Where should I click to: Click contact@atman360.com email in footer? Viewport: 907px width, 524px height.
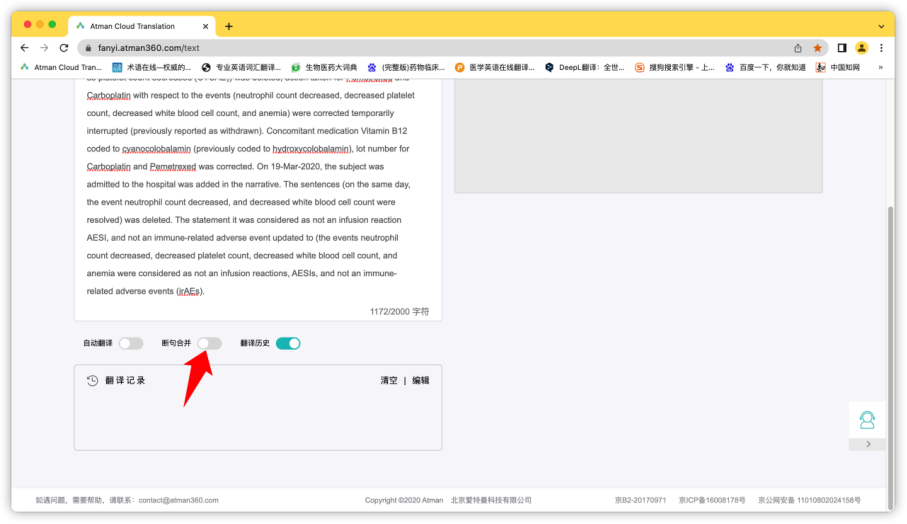pos(178,501)
